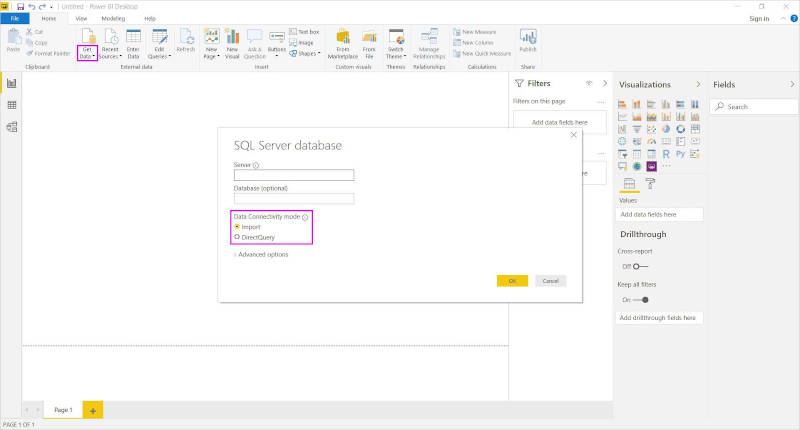800x430 pixels.
Task: Open the Edit Queries ribbon button
Action: pos(159,44)
